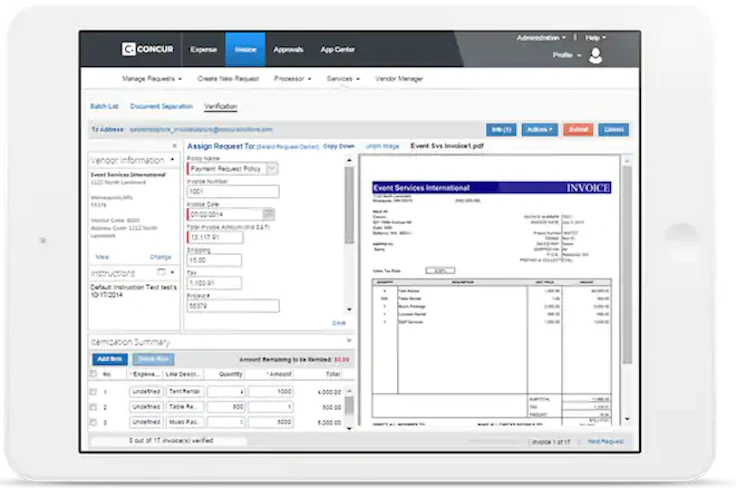736x488 pixels.
Task: Click scroll-up arrow of itemization table
Action: tap(349, 390)
